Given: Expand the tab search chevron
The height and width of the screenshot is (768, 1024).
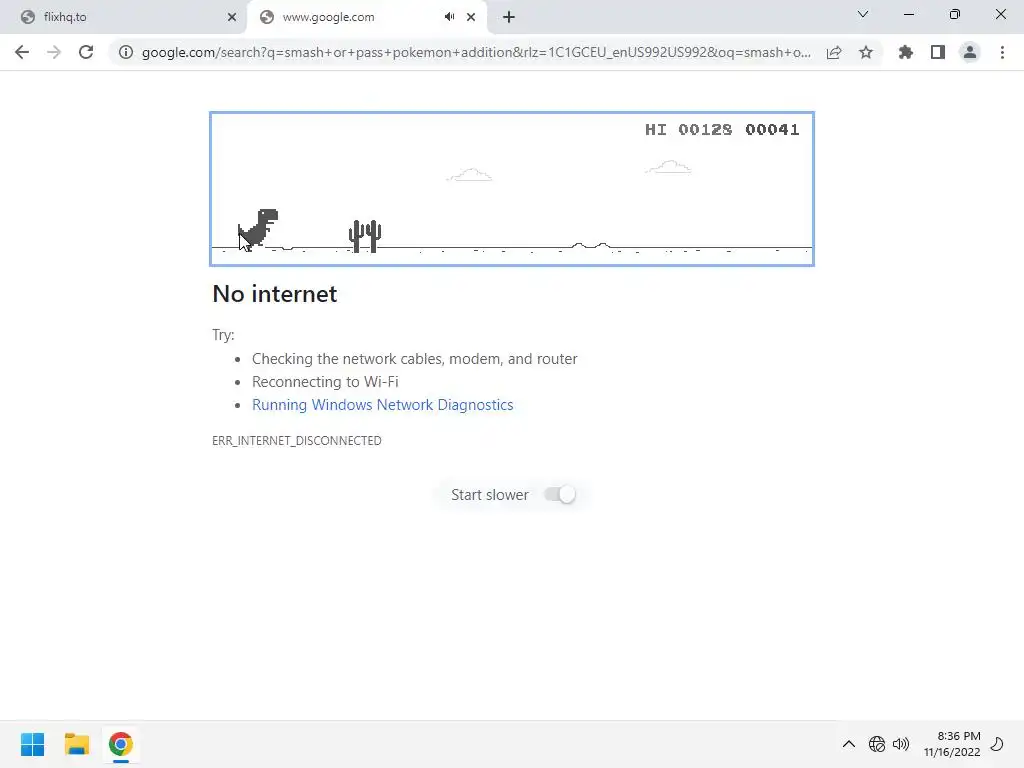Looking at the screenshot, I should point(863,14).
